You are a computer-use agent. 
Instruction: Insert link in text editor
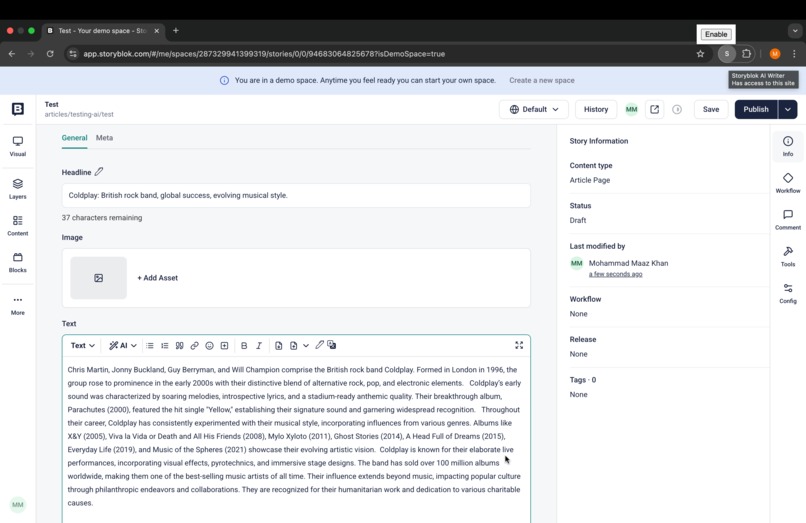[x=194, y=346]
